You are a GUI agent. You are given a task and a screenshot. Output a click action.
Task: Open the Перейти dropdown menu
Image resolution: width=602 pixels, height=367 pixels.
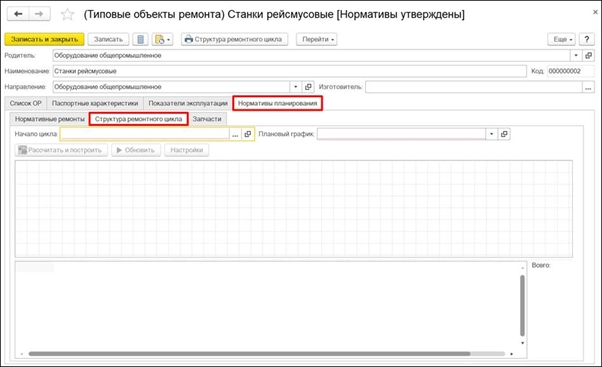317,39
